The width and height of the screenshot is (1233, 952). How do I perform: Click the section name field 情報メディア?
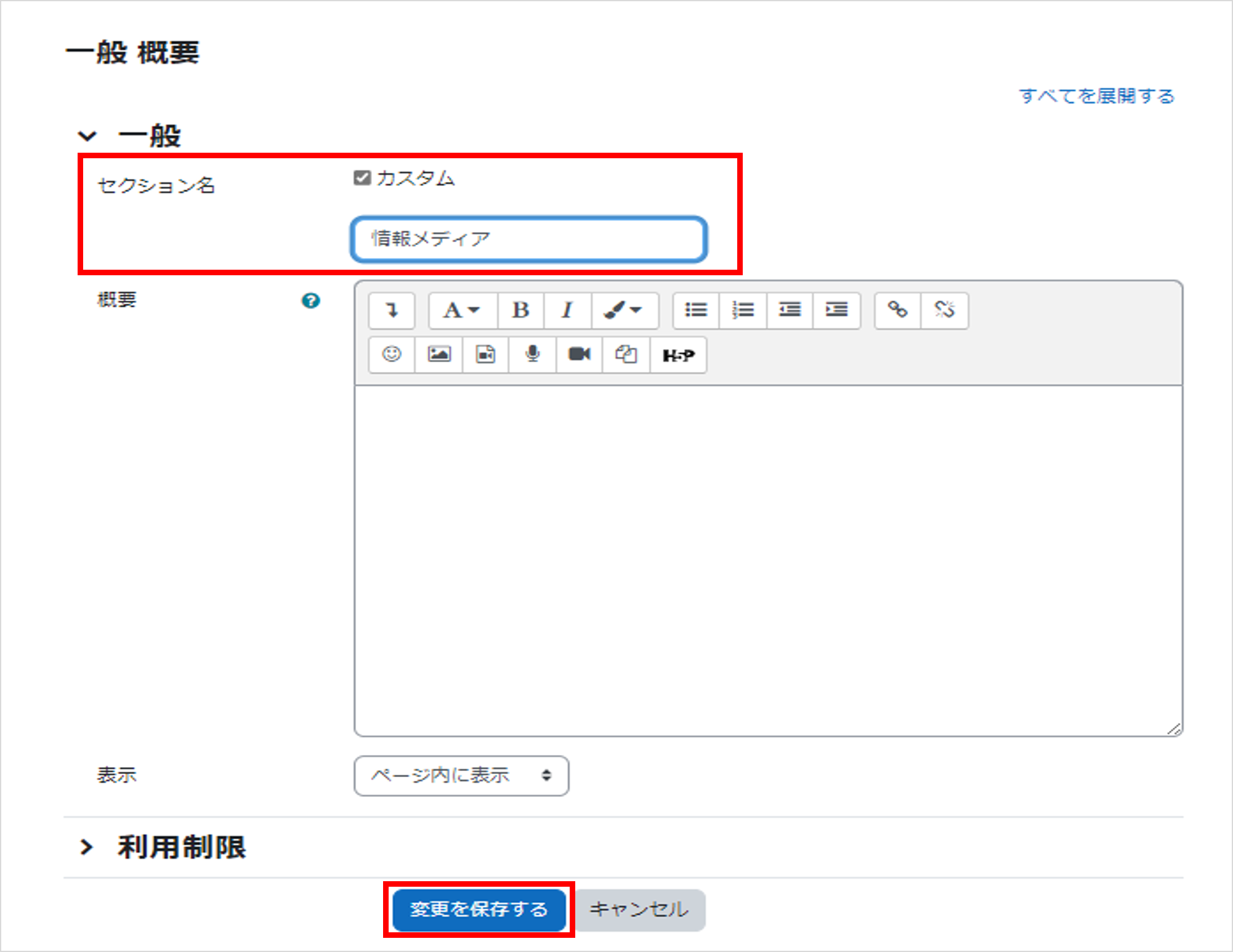tap(529, 239)
